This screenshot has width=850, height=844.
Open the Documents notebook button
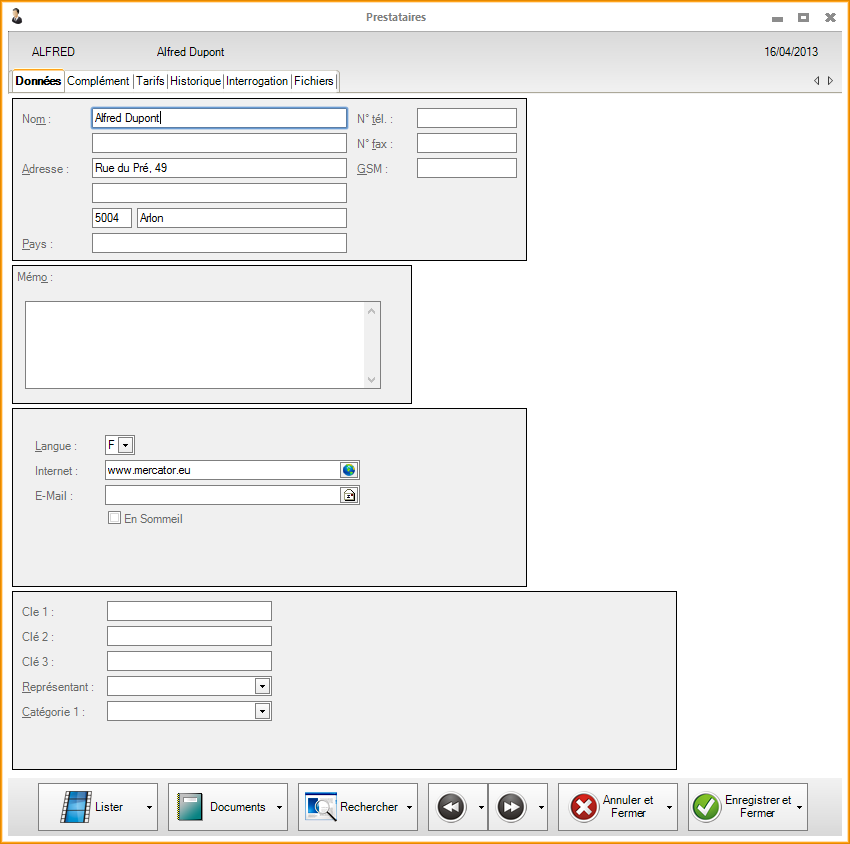tap(221, 807)
